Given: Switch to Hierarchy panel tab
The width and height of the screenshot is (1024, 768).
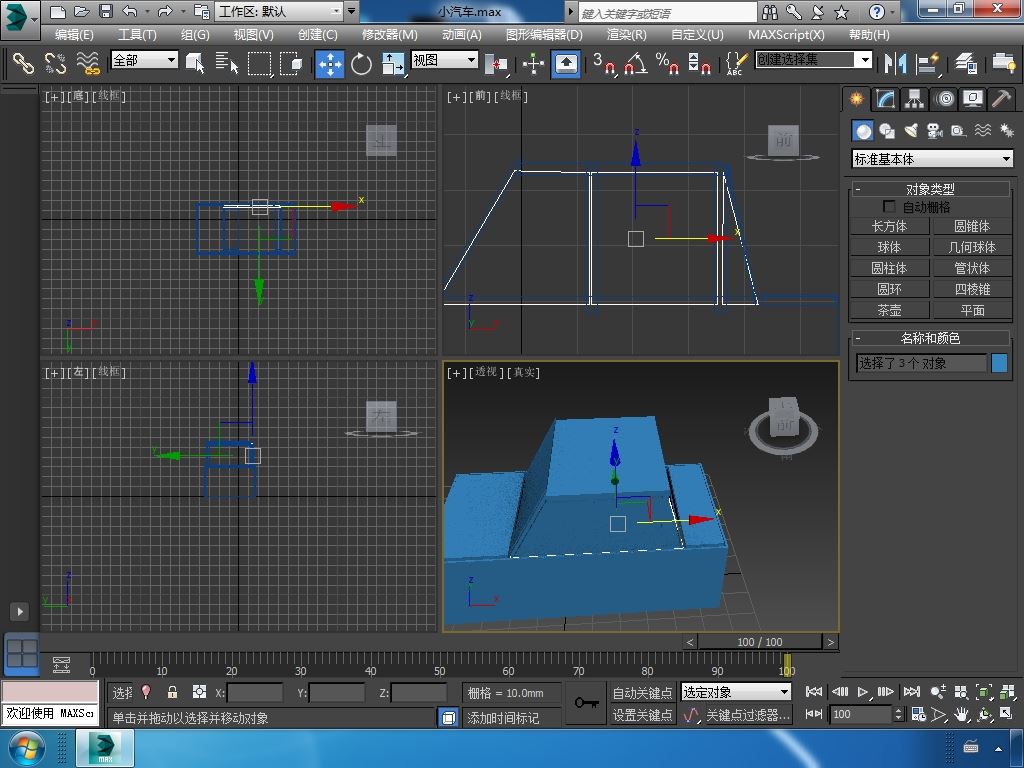Looking at the screenshot, I should click(x=914, y=99).
